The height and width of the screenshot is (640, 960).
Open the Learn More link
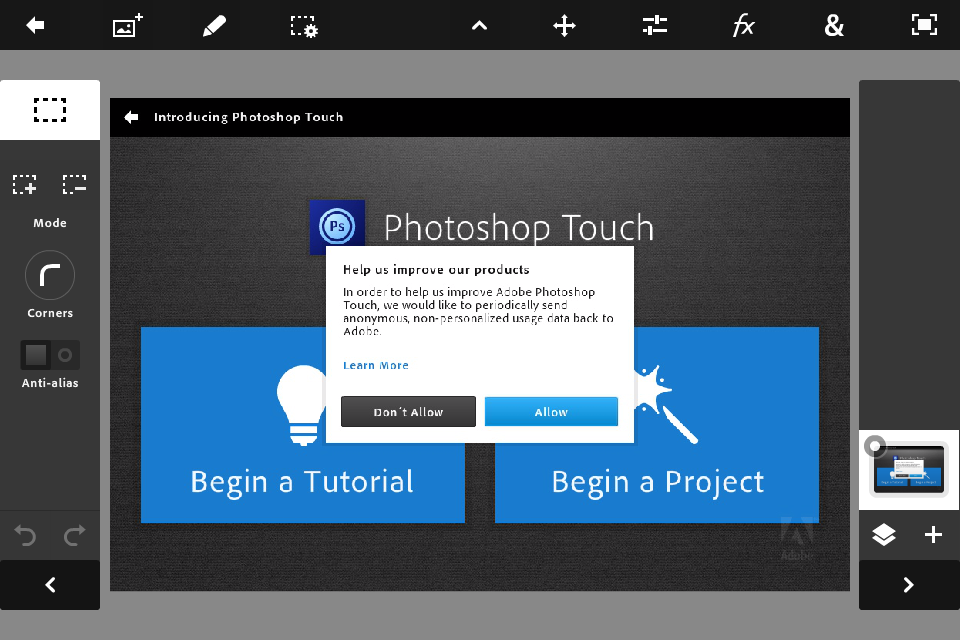(x=375, y=366)
